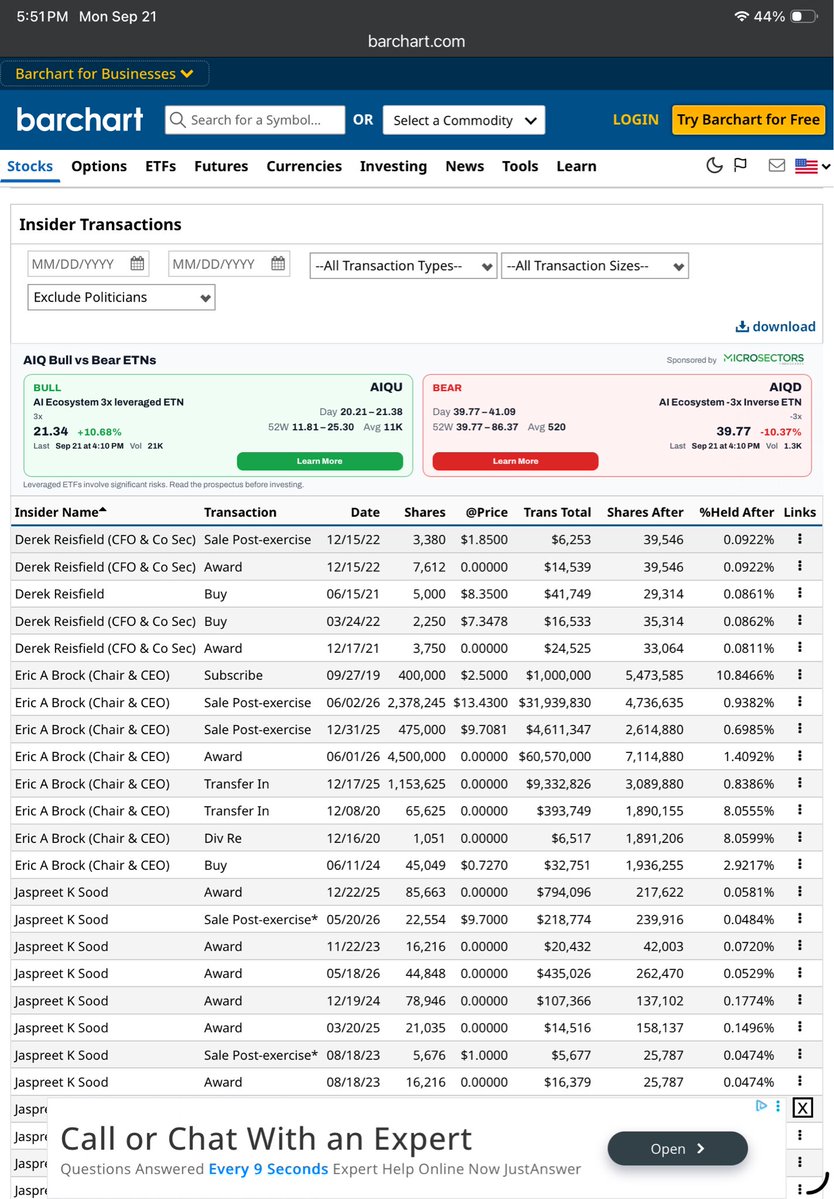Open the Exclude Politicians dropdown
The image size is (834, 1199).
[x=122, y=297]
